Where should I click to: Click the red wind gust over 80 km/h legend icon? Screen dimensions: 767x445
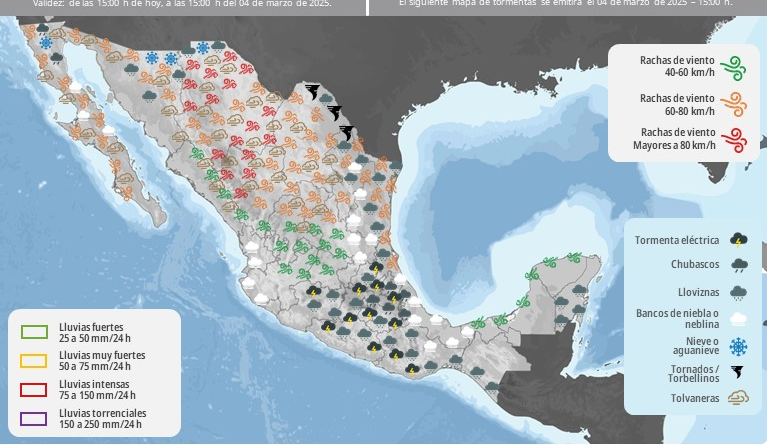coord(736,140)
